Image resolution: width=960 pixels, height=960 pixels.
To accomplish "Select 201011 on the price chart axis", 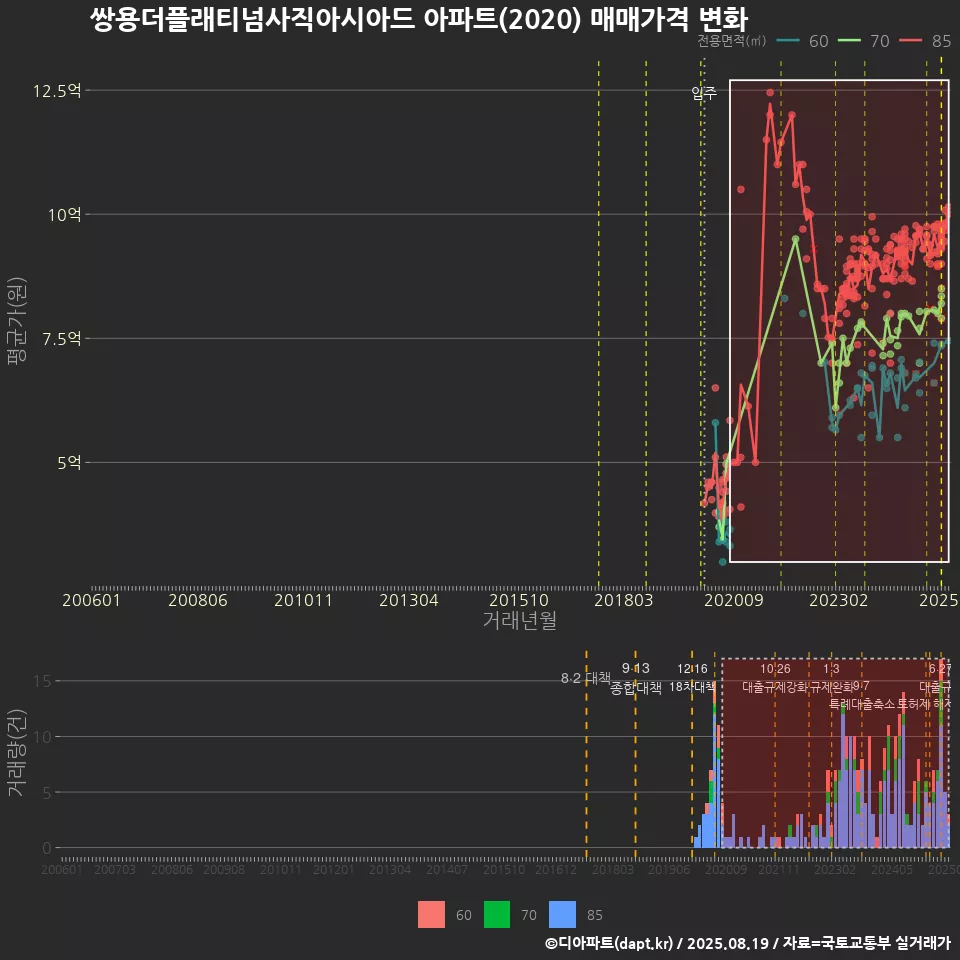I will pyautogui.click(x=303, y=600).
